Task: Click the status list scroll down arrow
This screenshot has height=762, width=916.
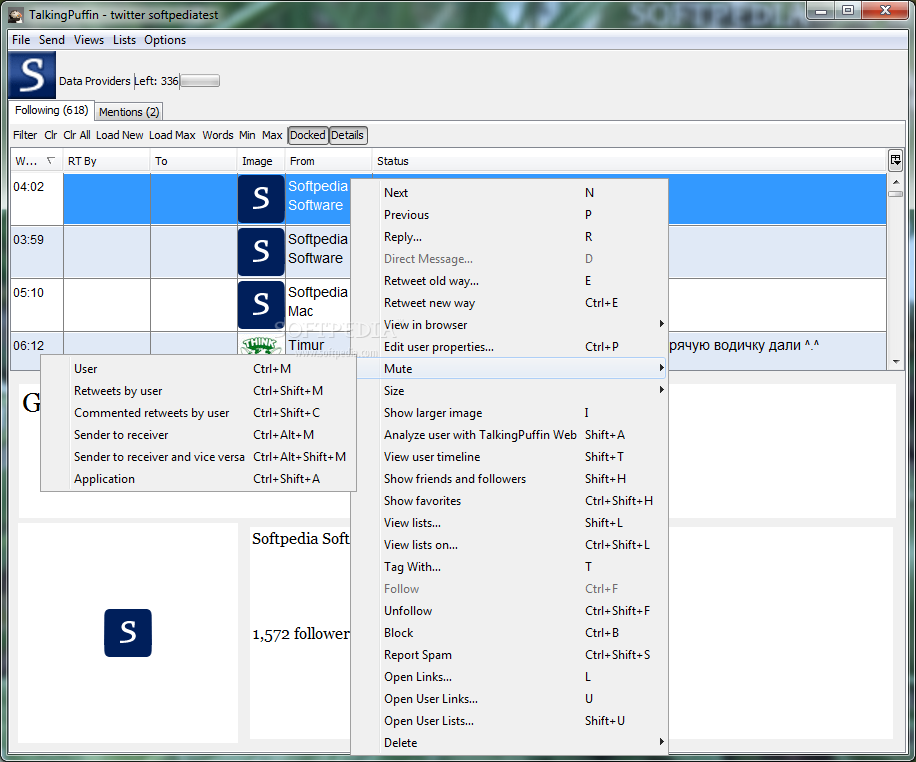Action: click(x=896, y=362)
